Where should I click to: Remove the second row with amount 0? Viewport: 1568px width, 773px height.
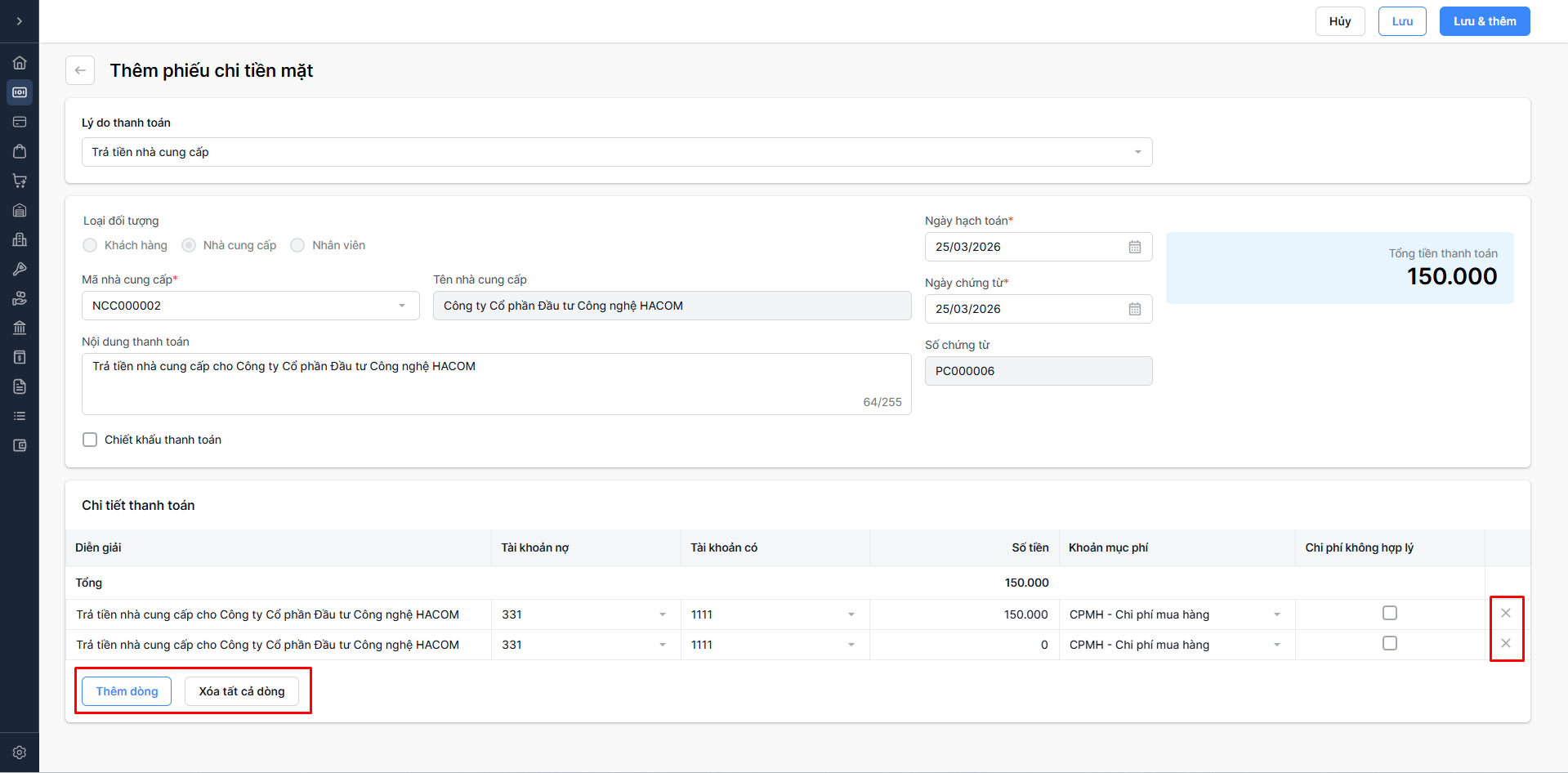click(x=1505, y=643)
